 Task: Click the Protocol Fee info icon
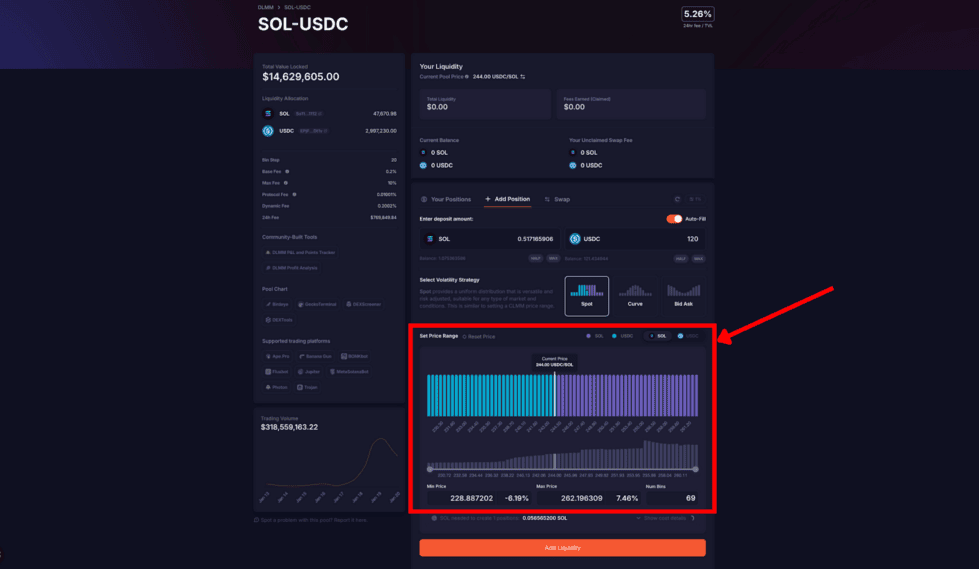click(x=294, y=194)
